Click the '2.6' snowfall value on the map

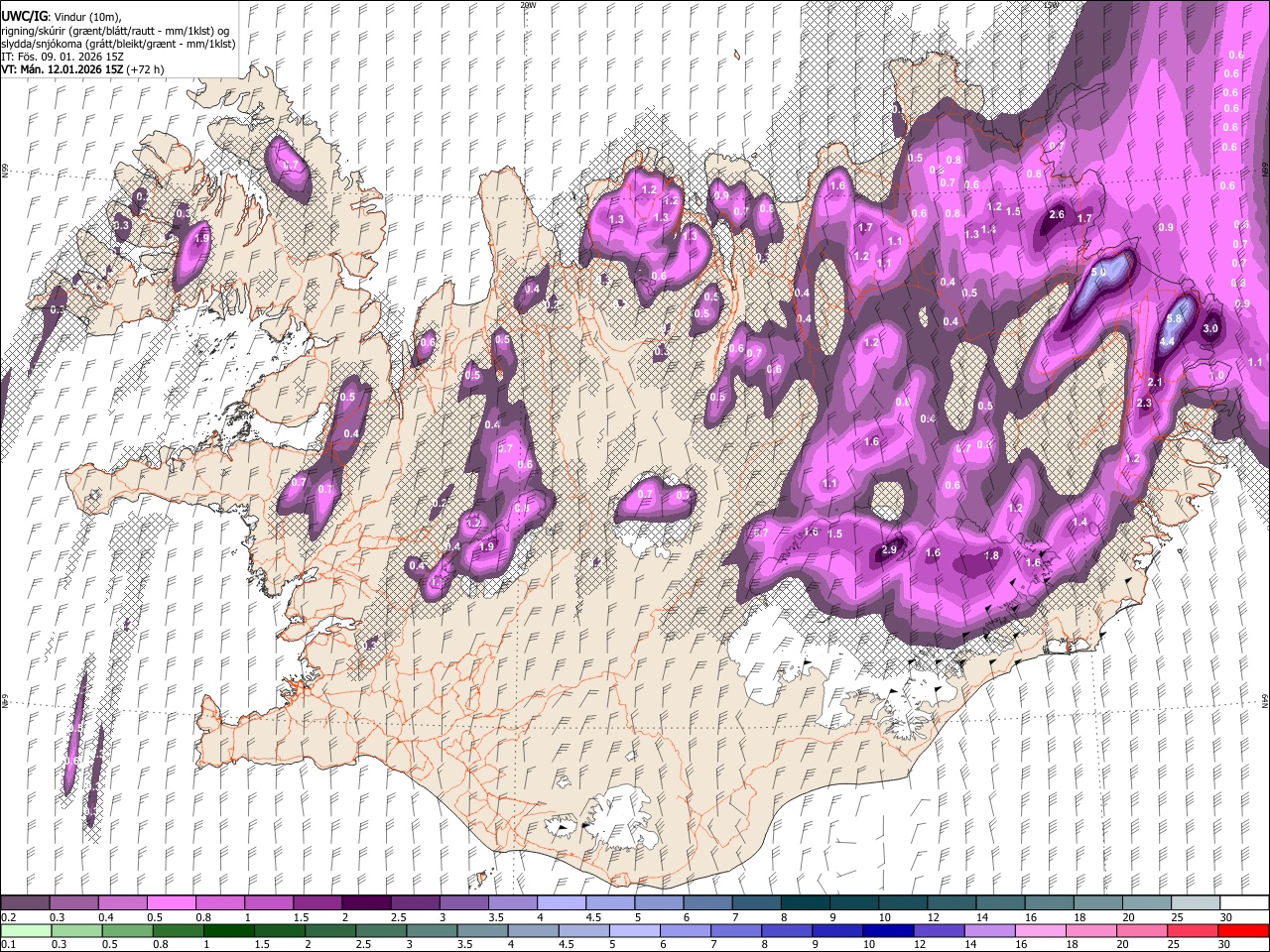1057,215
